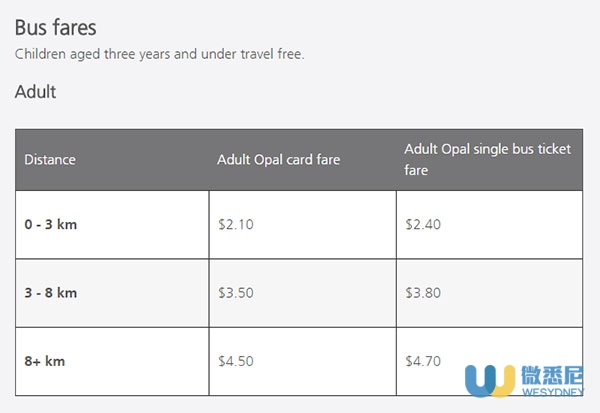Image resolution: width=600 pixels, height=413 pixels.
Task: Click the Chinese characters in the watermark
Action: click(552, 375)
